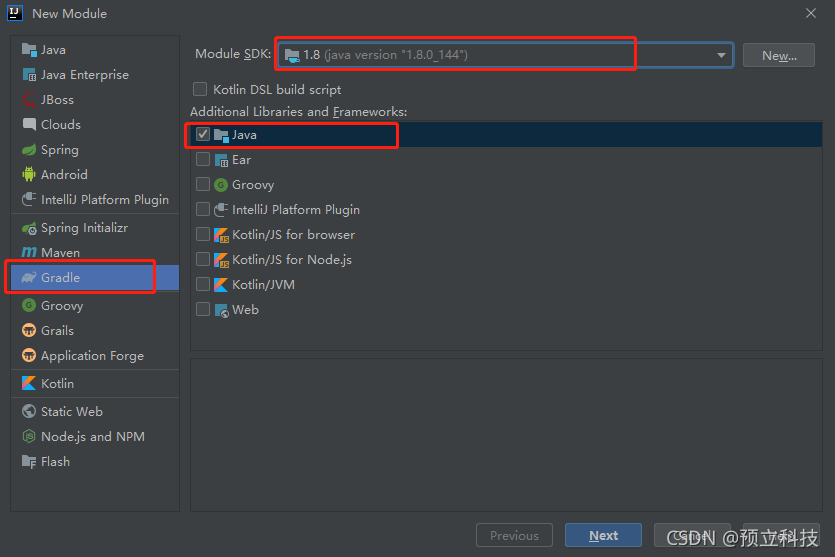Check the IntelliJ Platform Plugin checkbox

pyautogui.click(x=203, y=209)
